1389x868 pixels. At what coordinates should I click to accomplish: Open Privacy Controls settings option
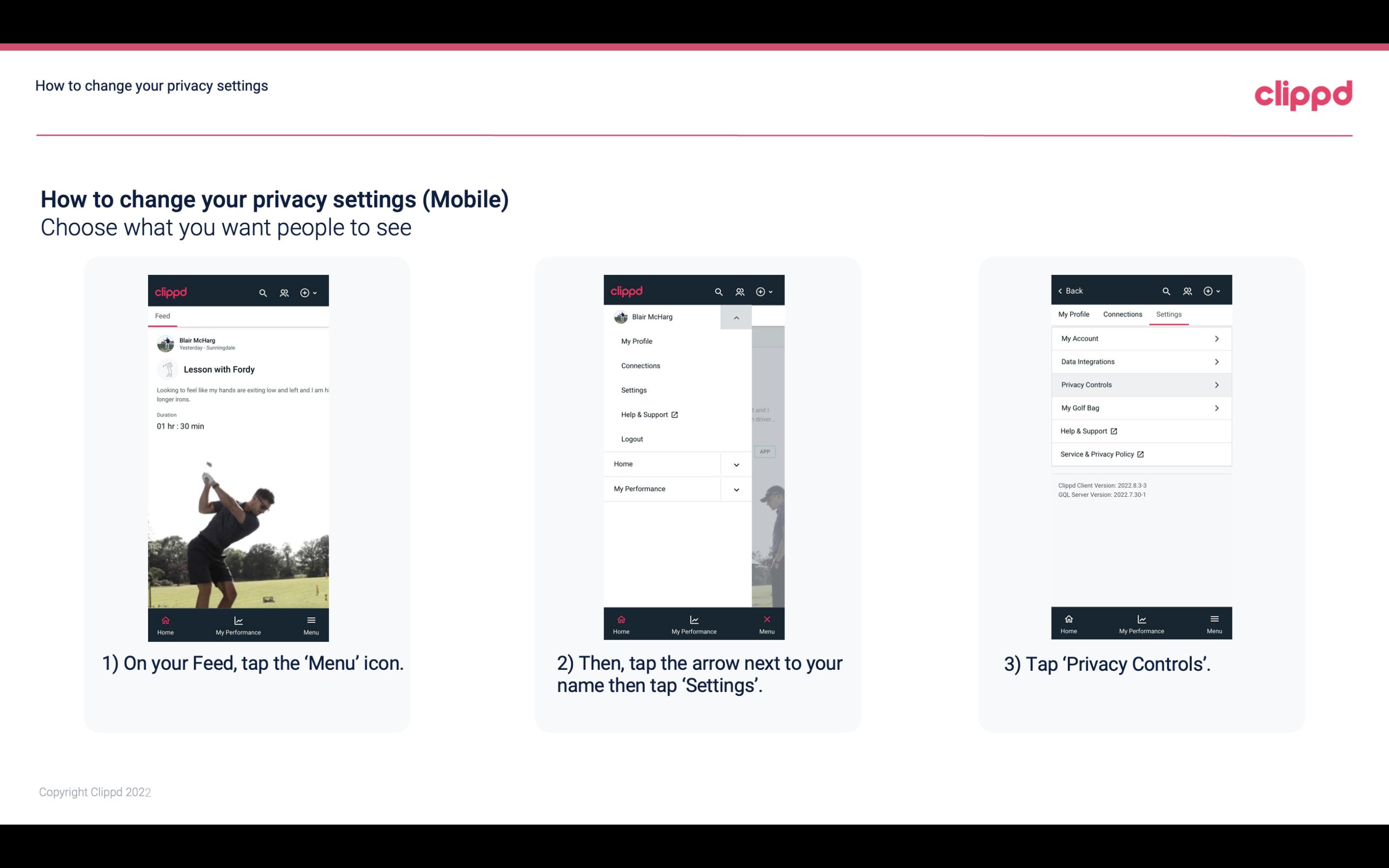click(1140, 384)
